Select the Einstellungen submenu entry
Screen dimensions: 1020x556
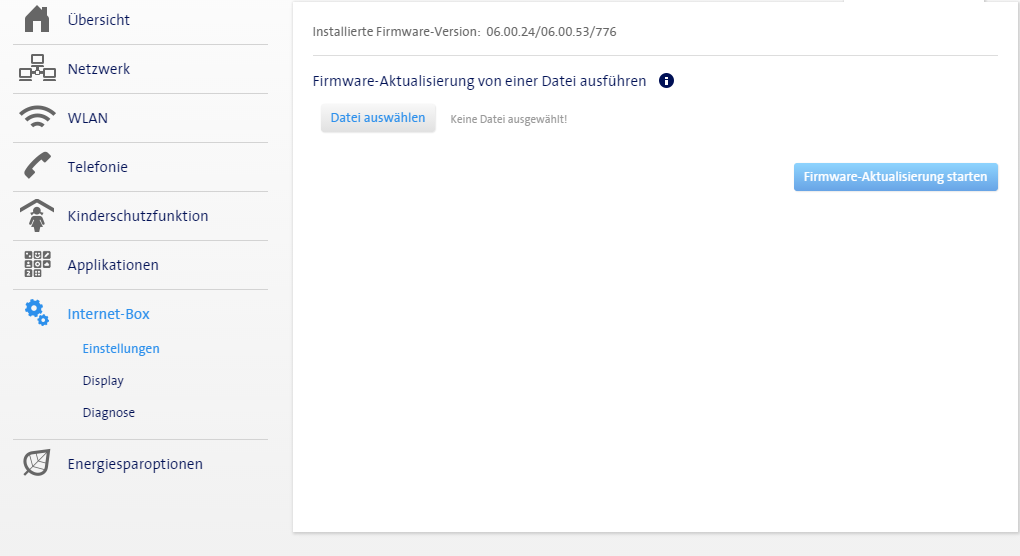pos(121,349)
